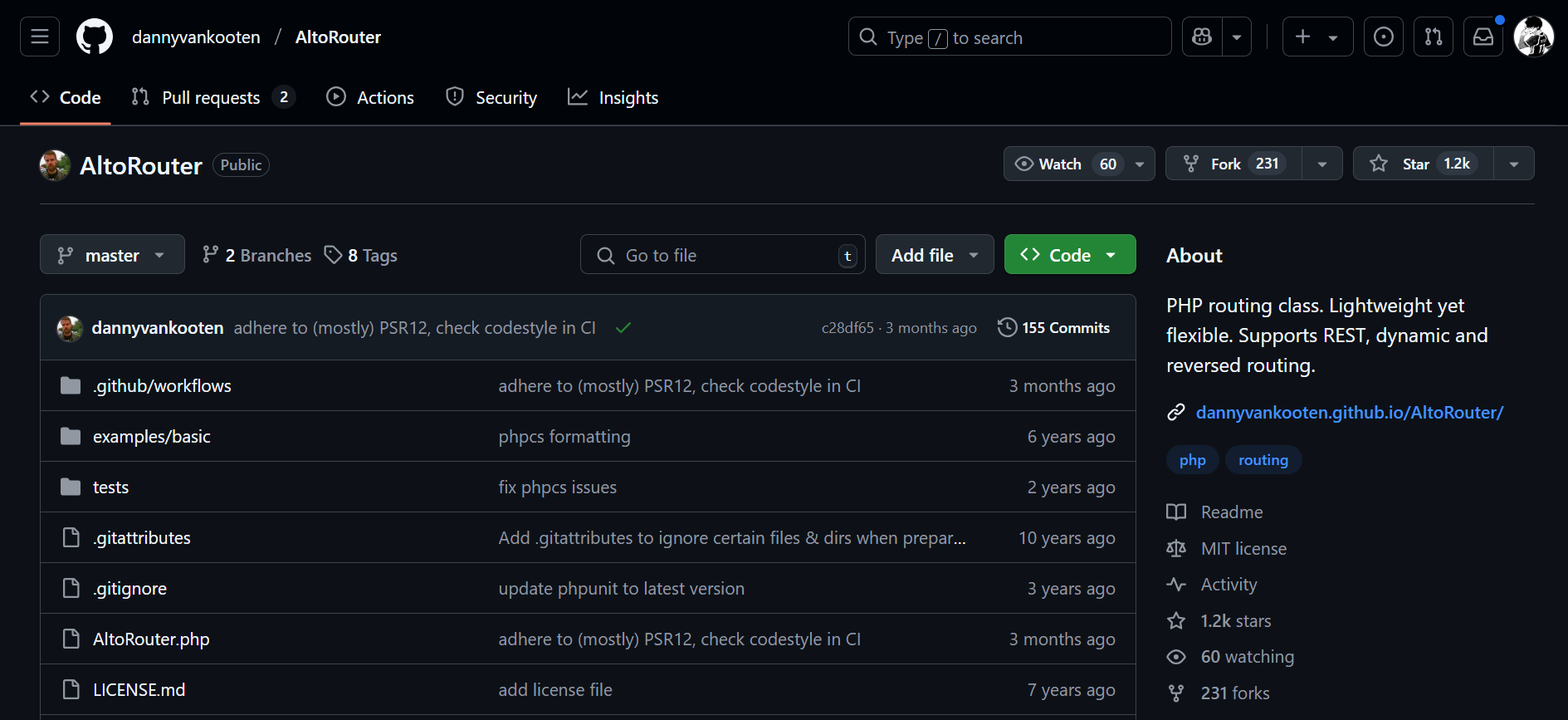Click the fork icon beside 231 forks

1176,693
